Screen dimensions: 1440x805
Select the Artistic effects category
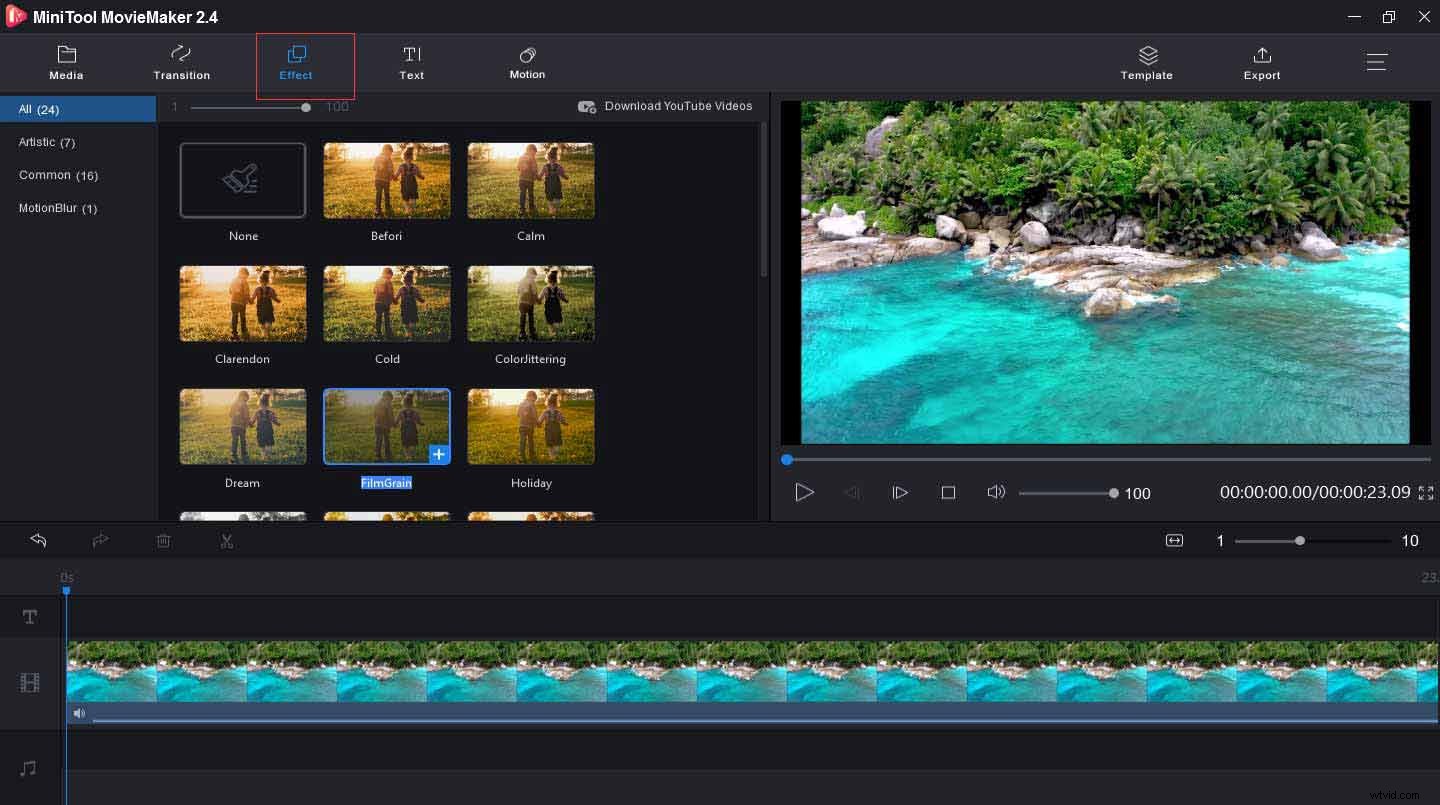pos(46,141)
